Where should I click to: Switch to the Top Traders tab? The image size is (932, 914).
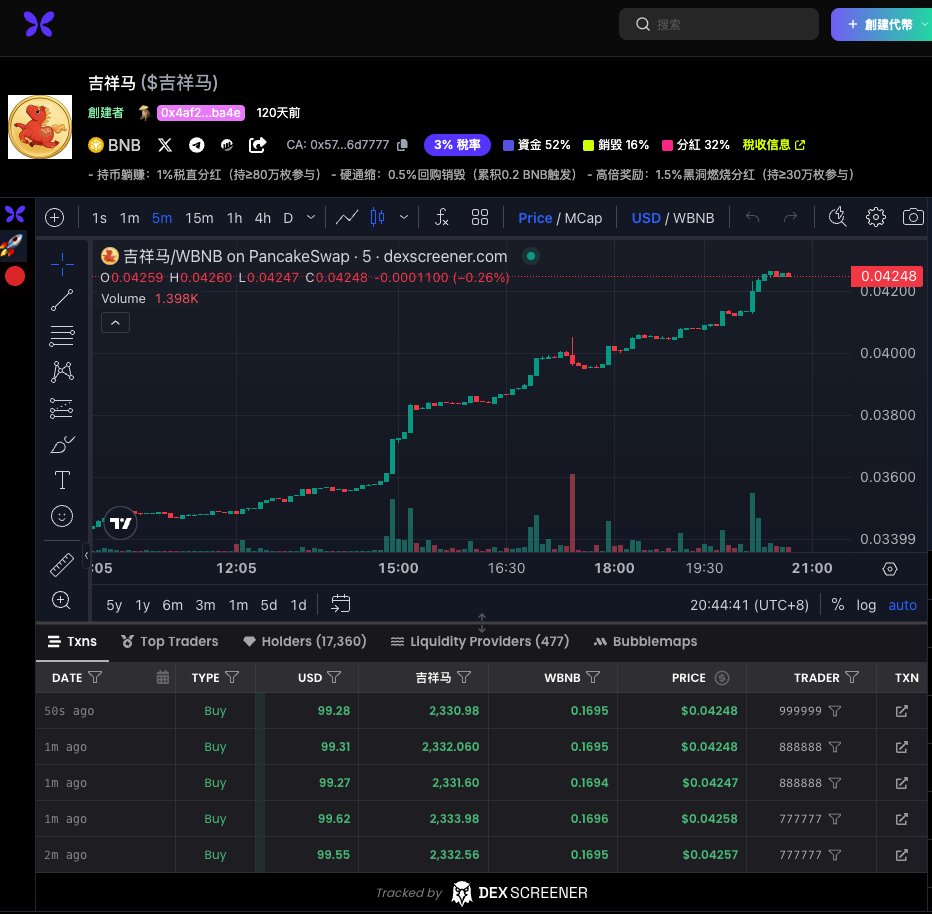(x=169, y=641)
